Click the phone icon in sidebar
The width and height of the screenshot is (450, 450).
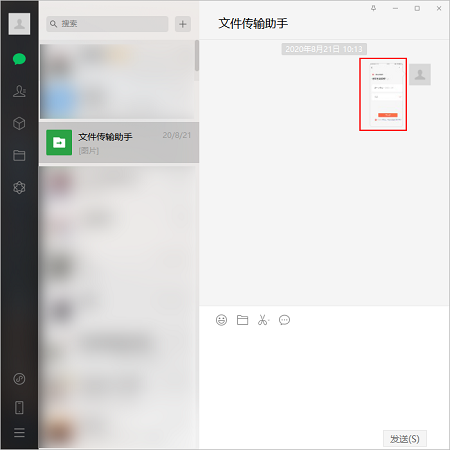click(19, 407)
